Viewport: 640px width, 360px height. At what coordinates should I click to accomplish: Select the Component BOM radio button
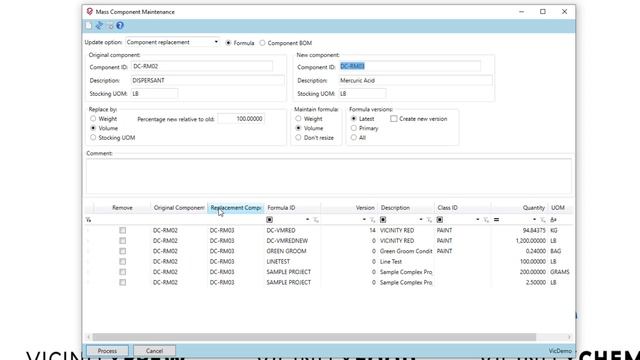pyautogui.click(x=262, y=43)
